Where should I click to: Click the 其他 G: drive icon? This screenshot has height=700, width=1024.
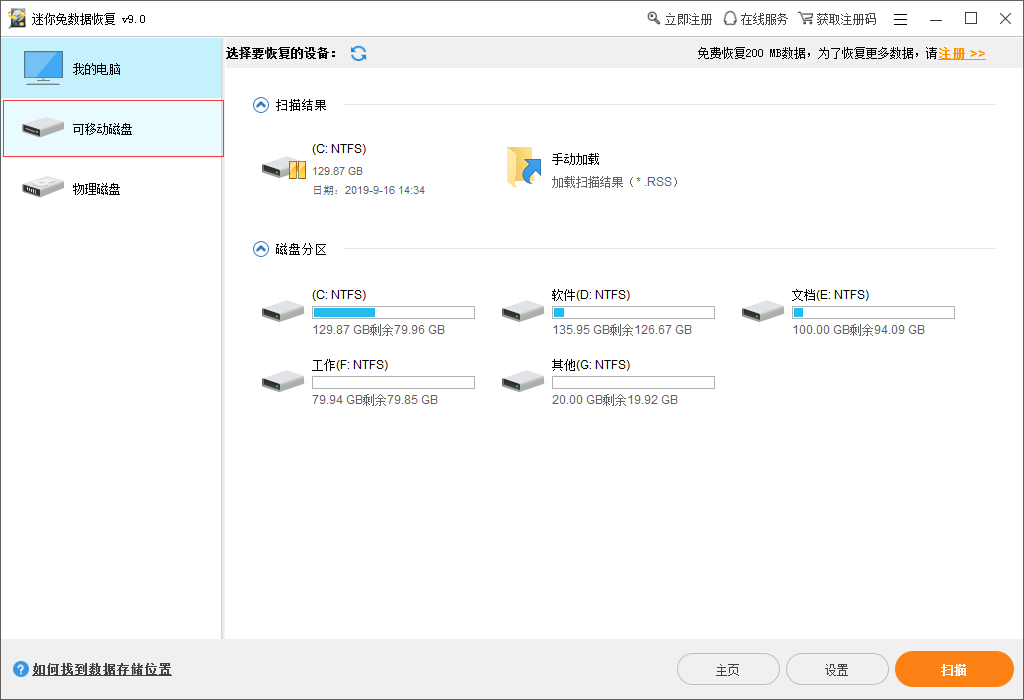pyautogui.click(x=522, y=381)
